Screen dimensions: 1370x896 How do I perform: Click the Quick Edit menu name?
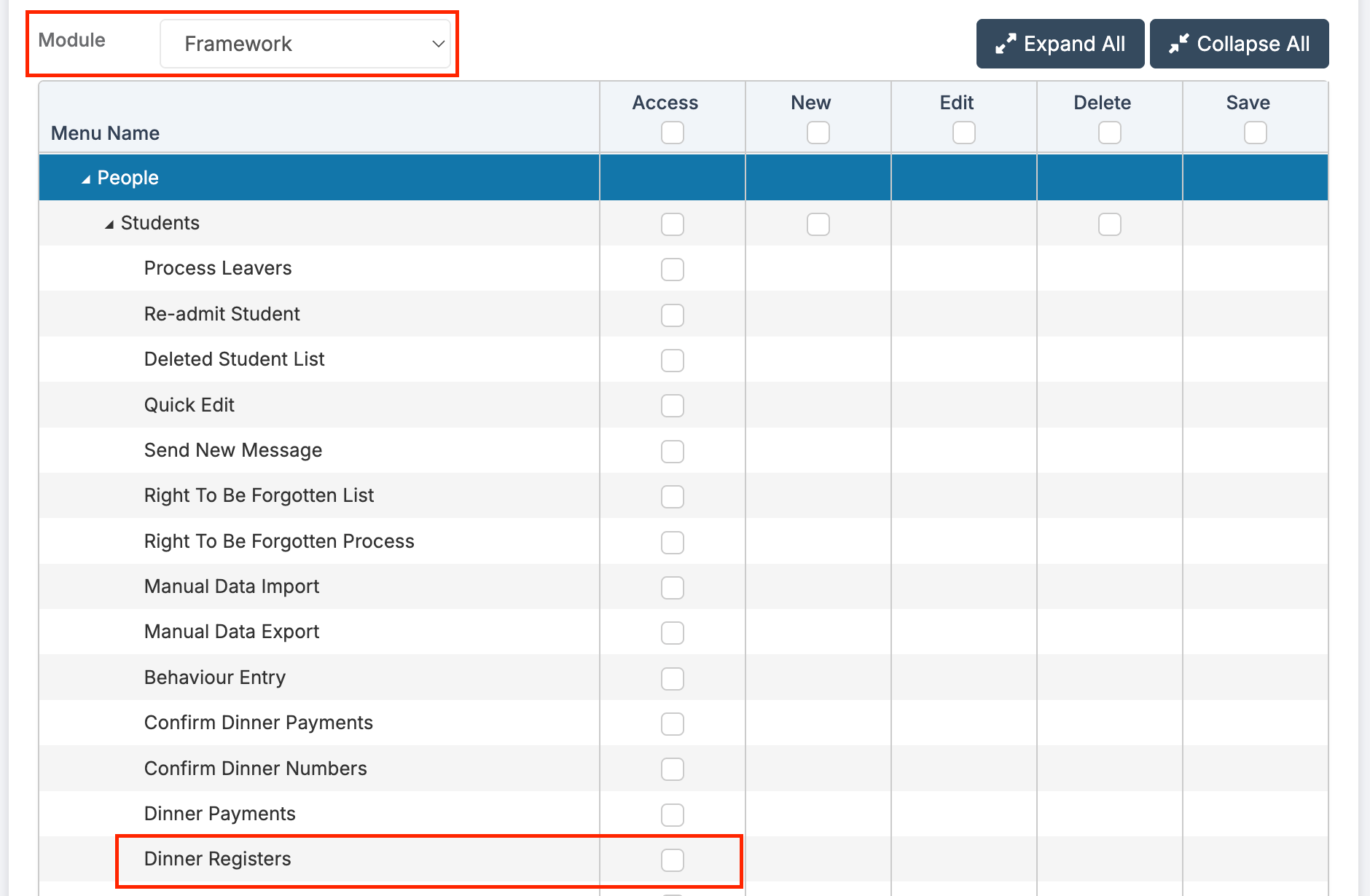pyautogui.click(x=189, y=405)
